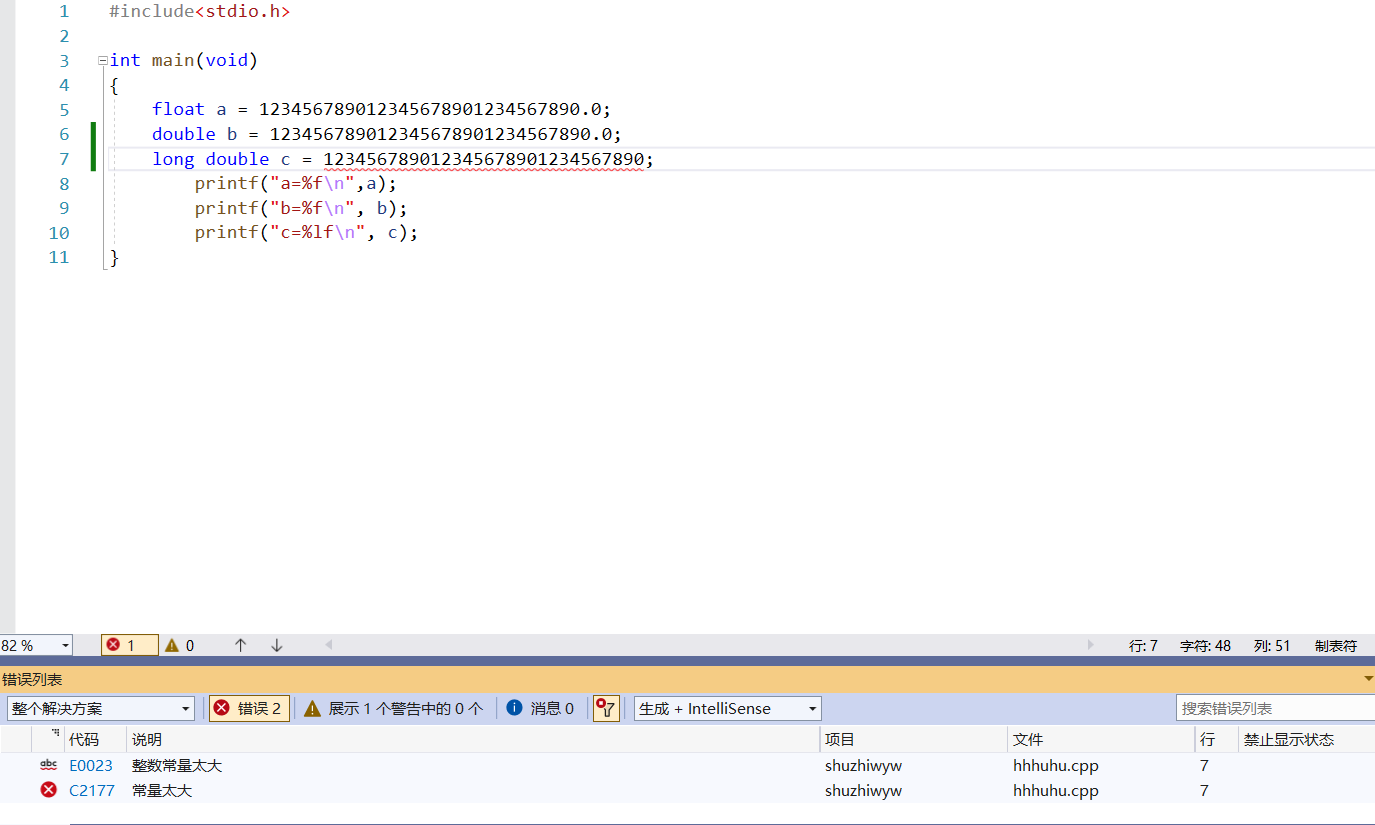Screen dimensions: 1375x825
Task: Click the 列: 51 column status indicator
Action: click(x=1272, y=646)
